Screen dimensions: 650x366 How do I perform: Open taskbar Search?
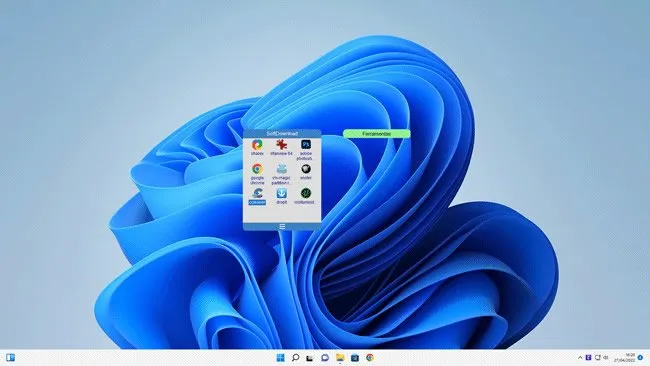click(x=296, y=357)
